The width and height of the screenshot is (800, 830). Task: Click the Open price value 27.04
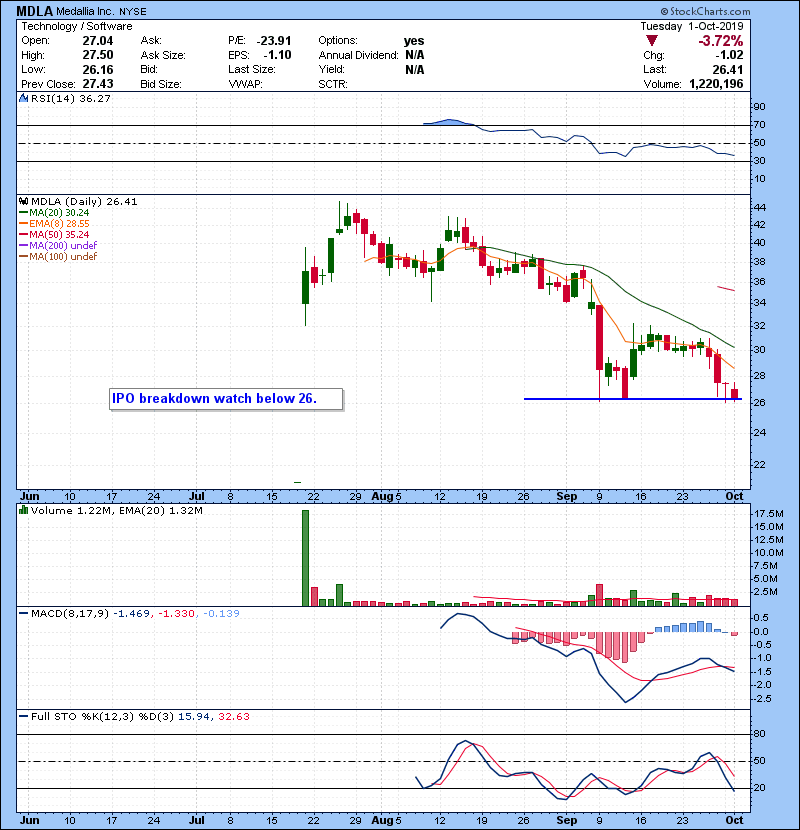pyautogui.click(x=98, y=41)
